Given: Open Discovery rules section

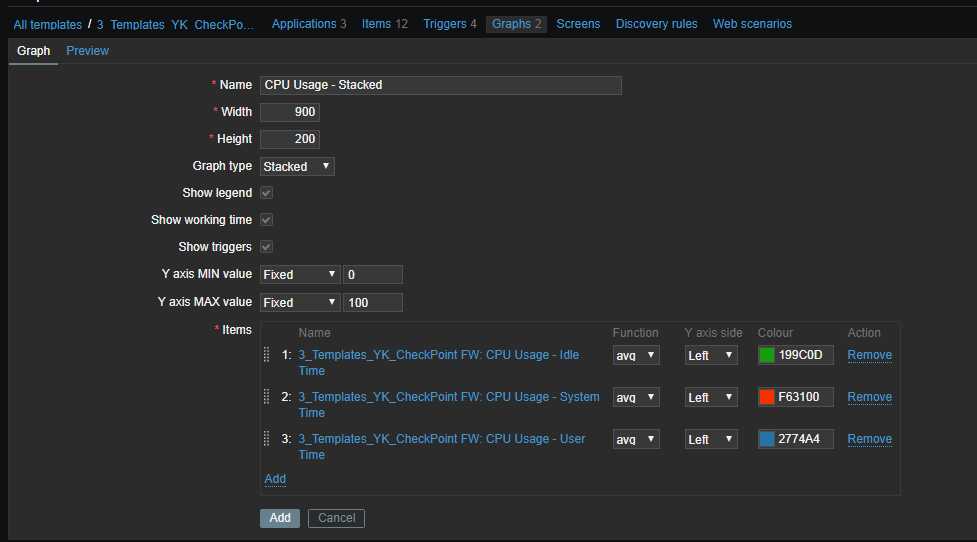Looking at the screenshot, I should 657,24.
